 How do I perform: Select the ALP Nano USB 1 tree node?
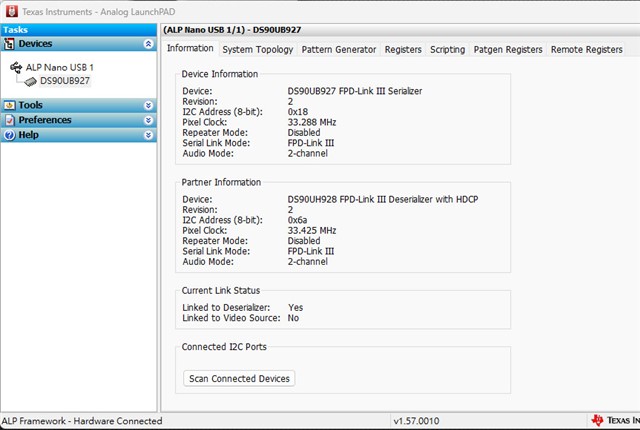60,67
